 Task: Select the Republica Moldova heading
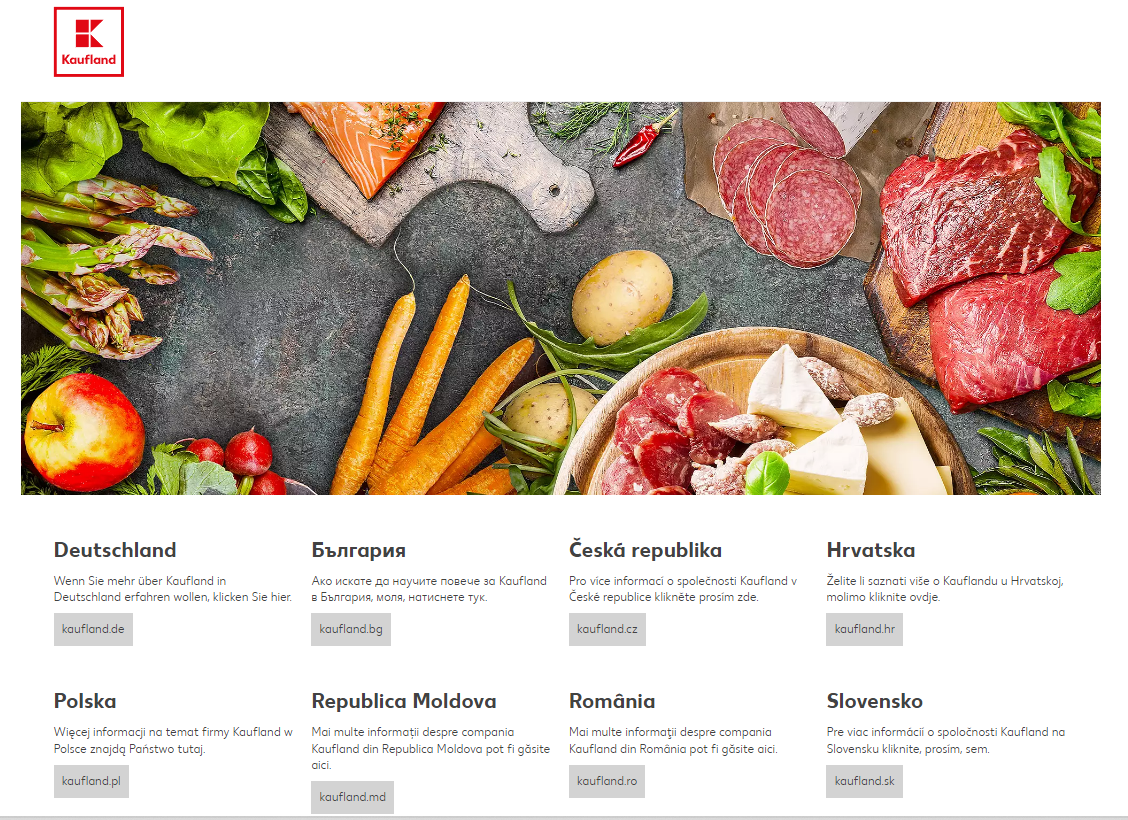pos(404,701)
